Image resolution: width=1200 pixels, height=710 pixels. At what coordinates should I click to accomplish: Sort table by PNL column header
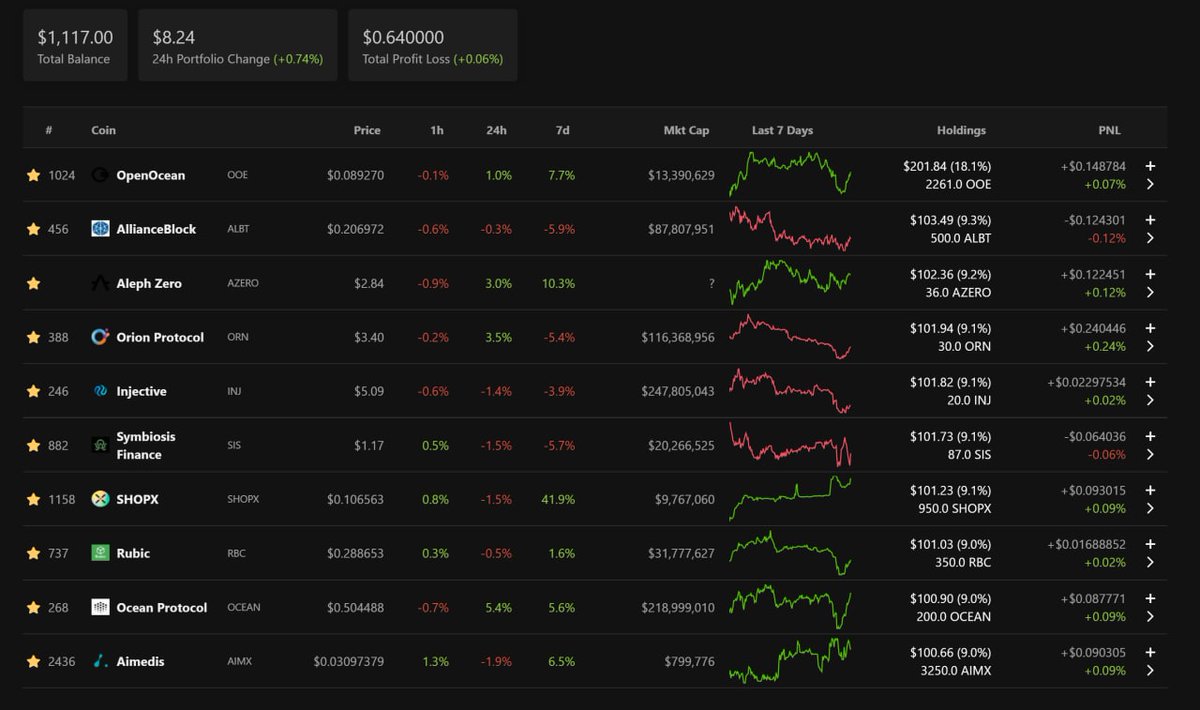tap(1110, 130)
